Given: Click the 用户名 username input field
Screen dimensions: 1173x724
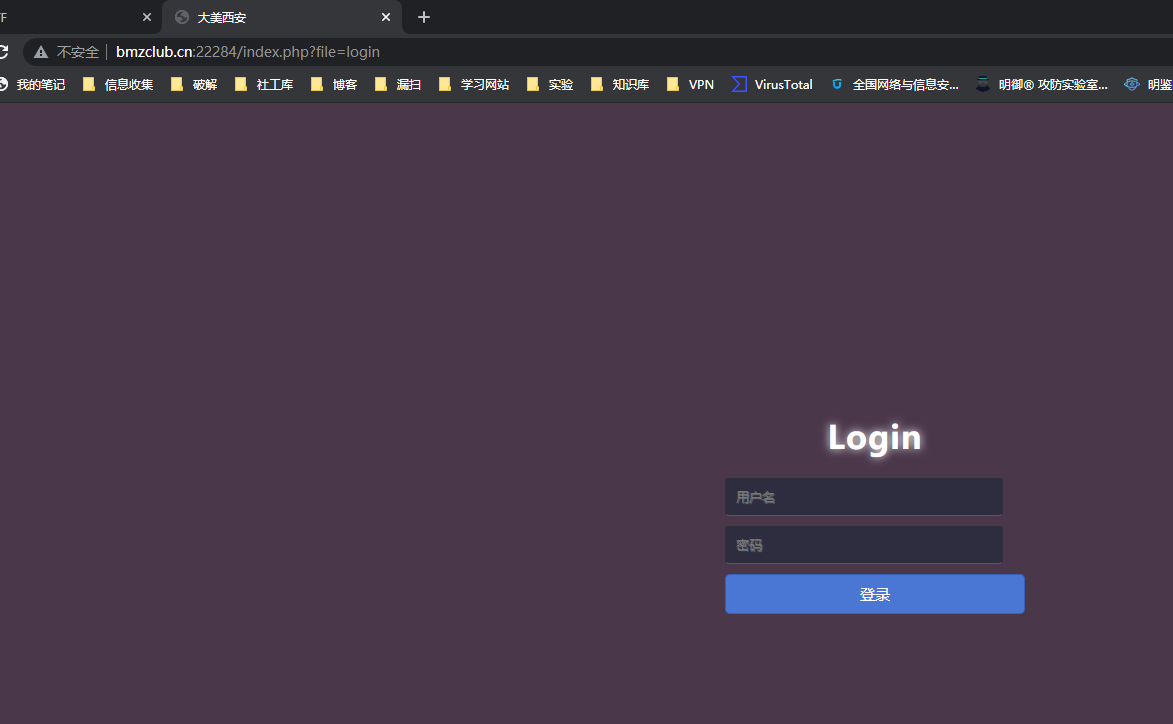Looking at the screenshot, I should coord(863,497).
